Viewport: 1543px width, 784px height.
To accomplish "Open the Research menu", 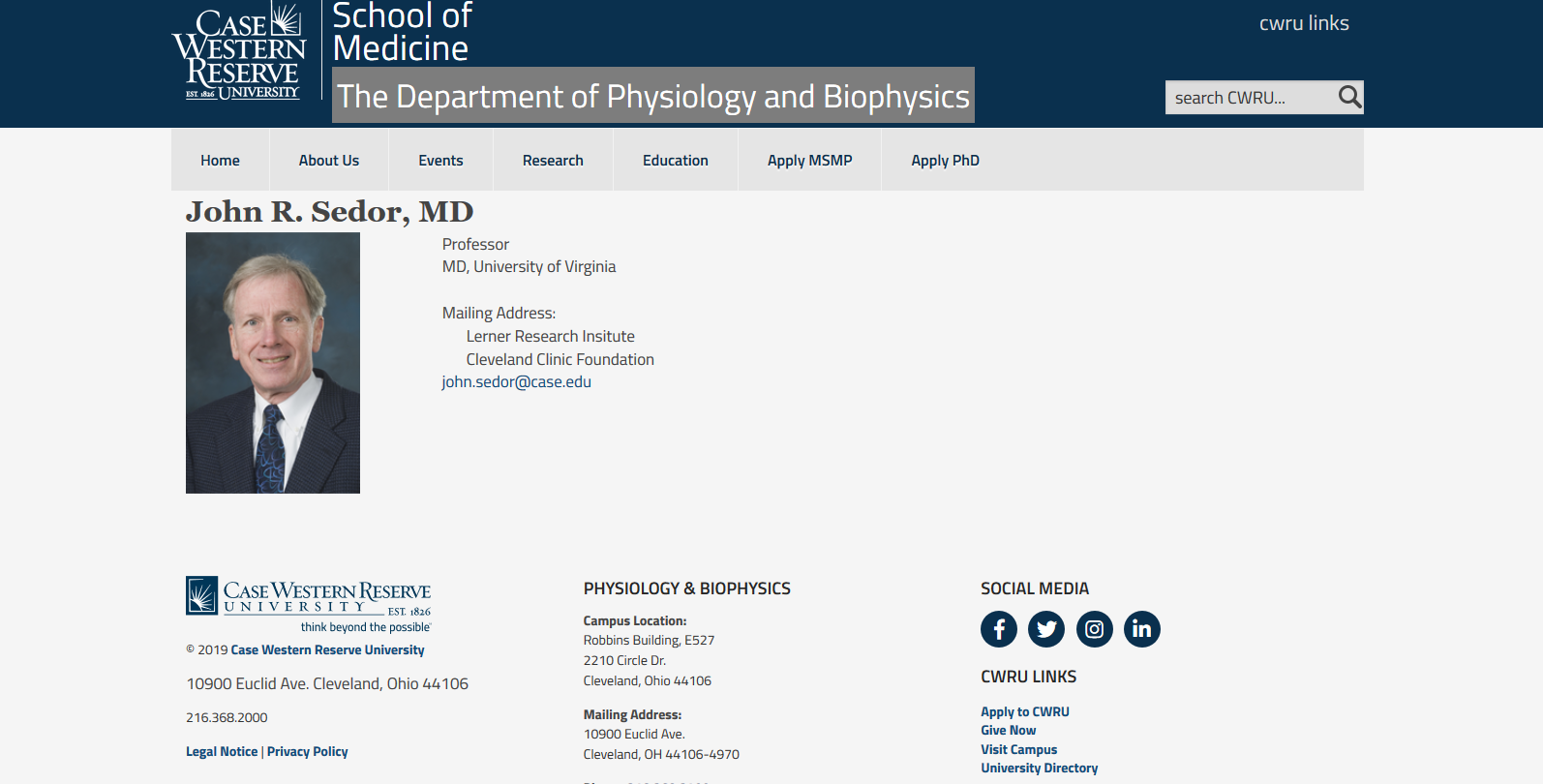I will [x=553, y=160].
